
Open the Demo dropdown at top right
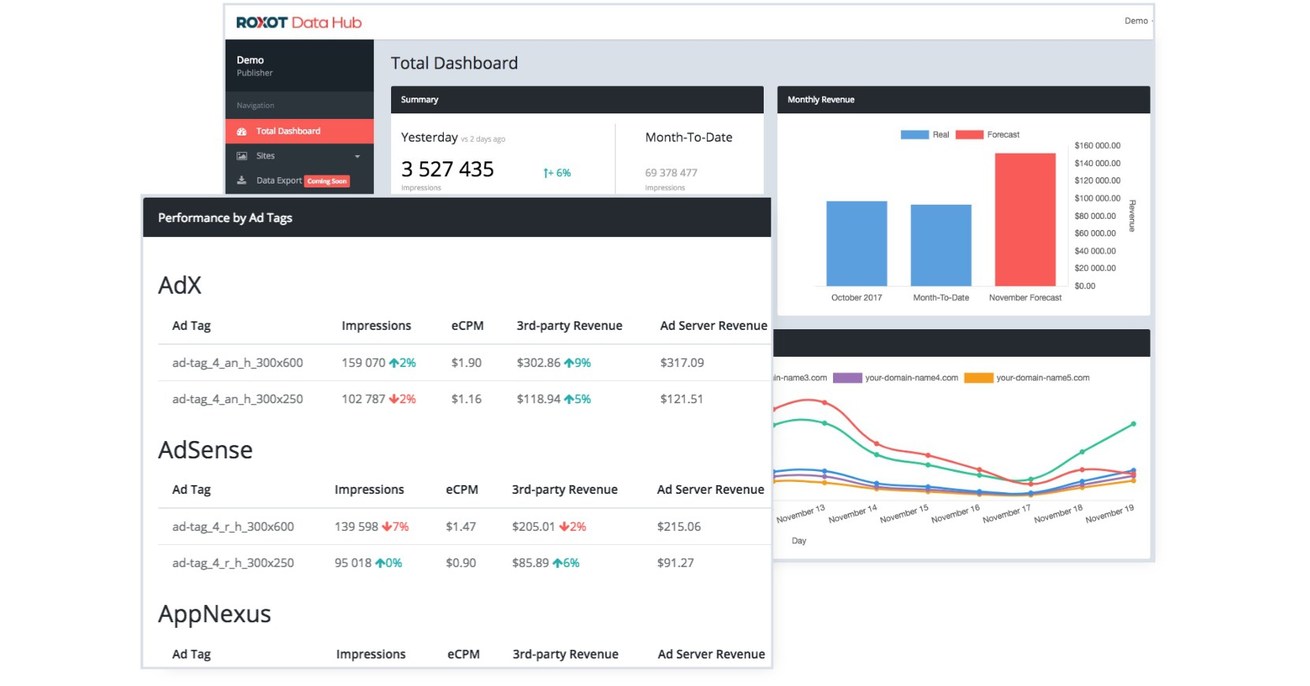pos(1136,20)
